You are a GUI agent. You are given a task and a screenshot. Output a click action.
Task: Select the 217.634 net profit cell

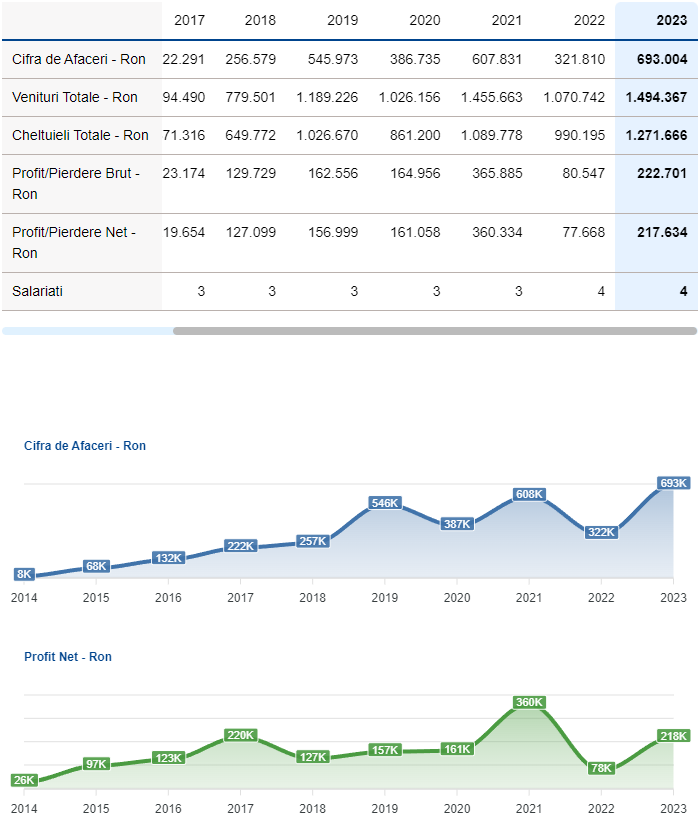point(661,232)
